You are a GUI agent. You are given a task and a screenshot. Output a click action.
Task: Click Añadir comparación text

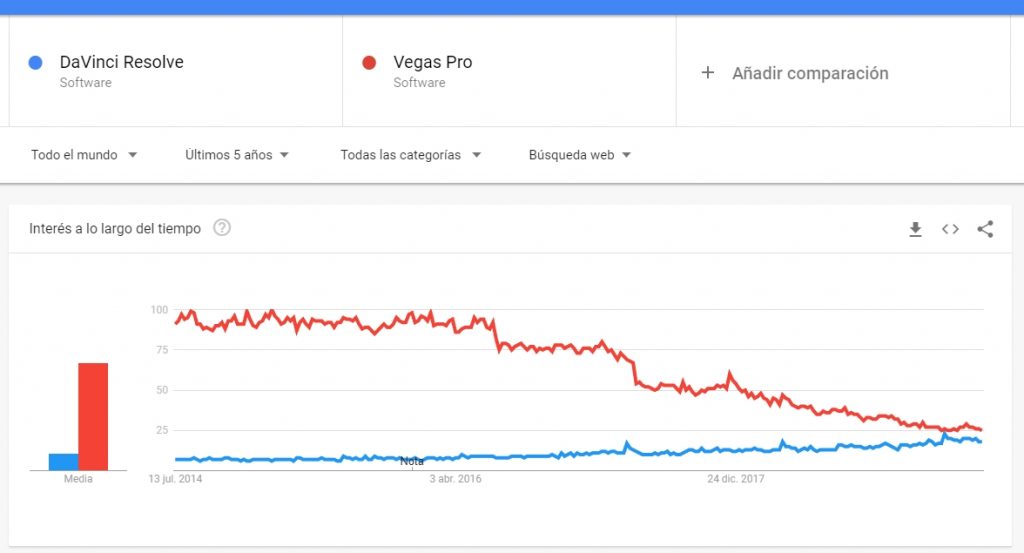[x=810, y=73]
